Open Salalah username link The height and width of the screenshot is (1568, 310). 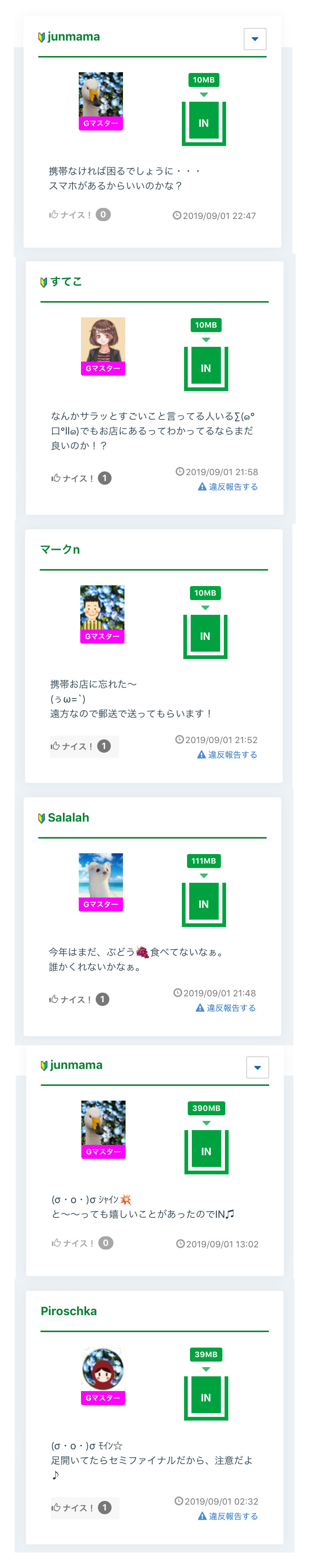(x=68, y=818)
